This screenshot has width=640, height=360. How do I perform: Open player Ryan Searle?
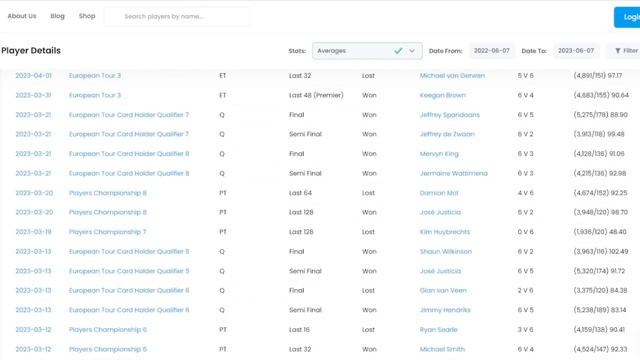coord(438,329)
